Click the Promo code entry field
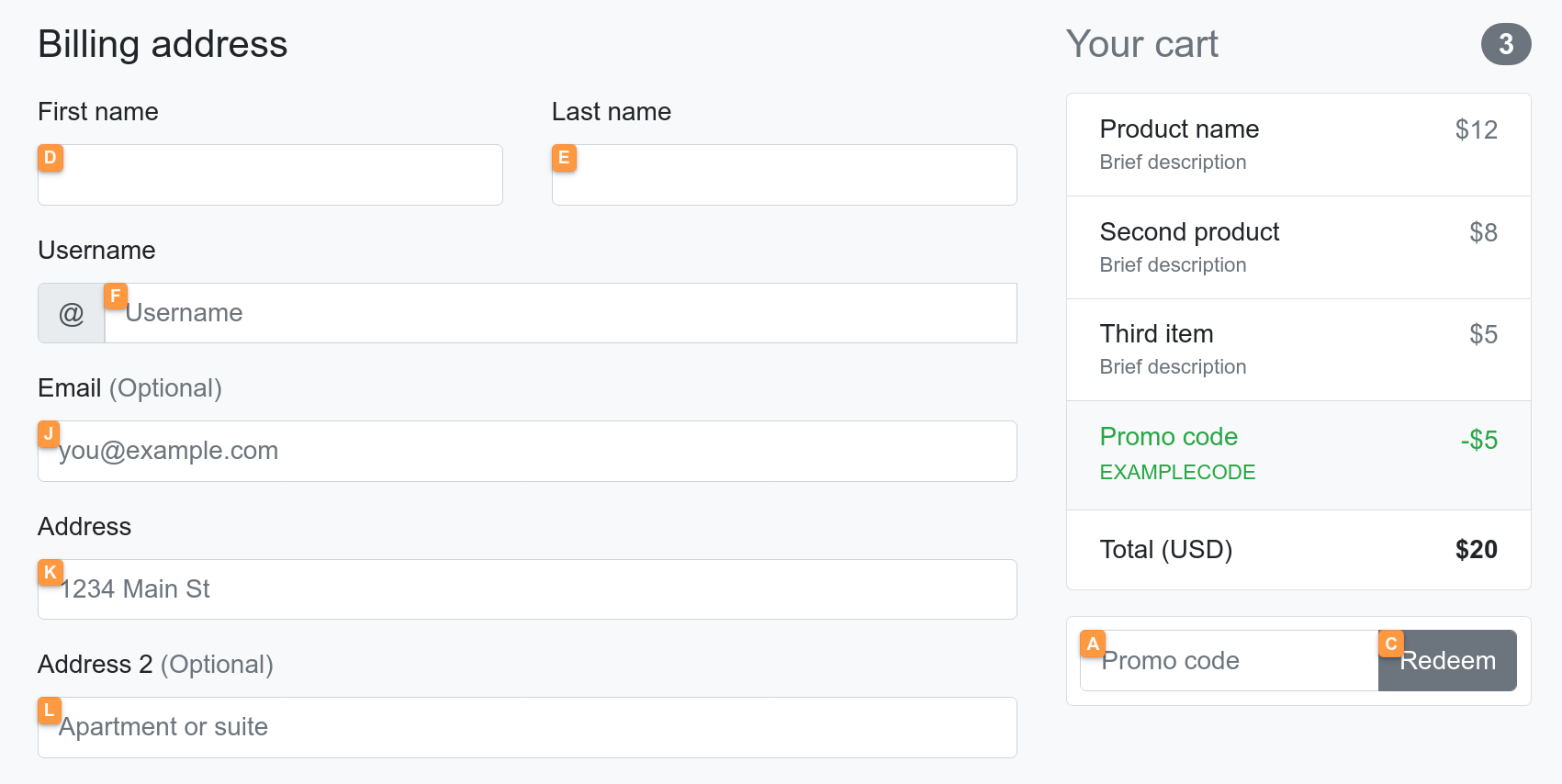 coord(1229,661)
